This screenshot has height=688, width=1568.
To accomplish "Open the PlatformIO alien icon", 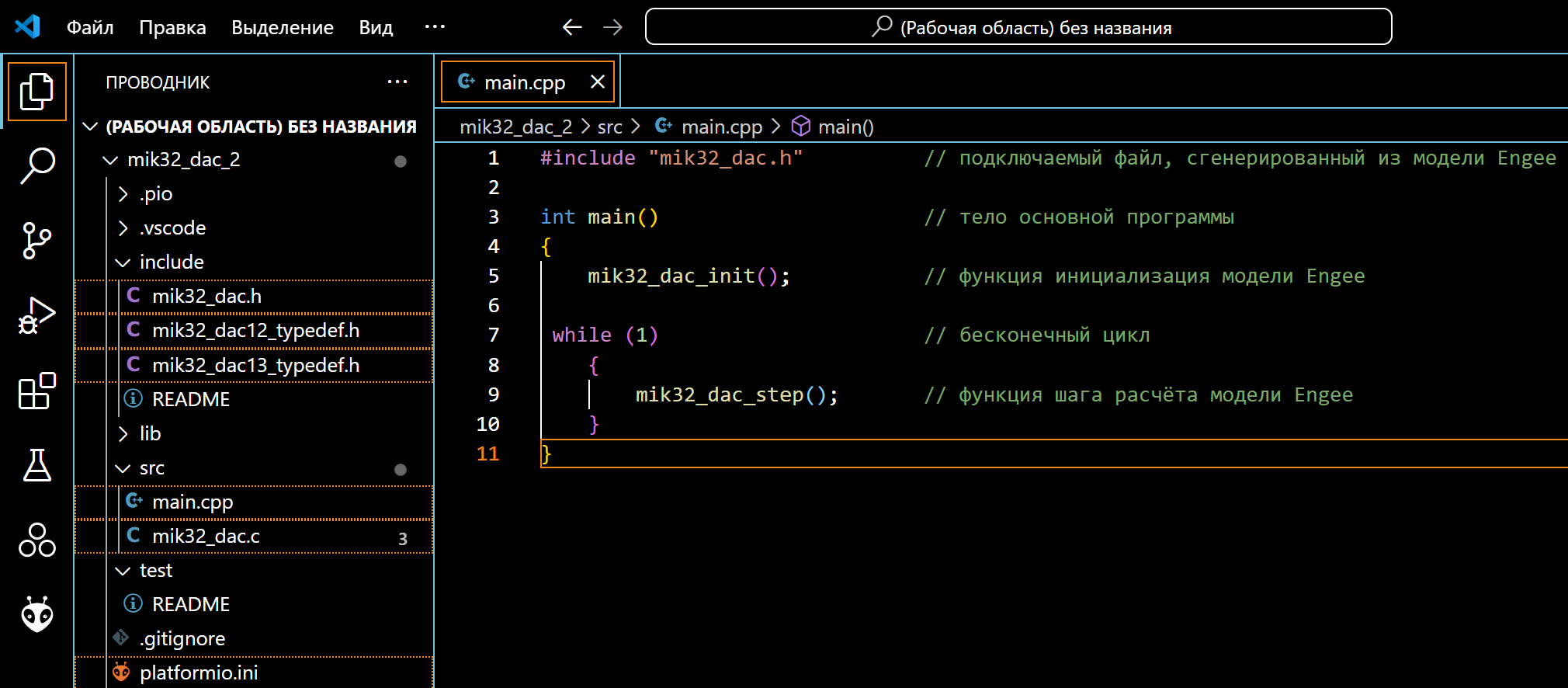I will click(x=36, y=615).
